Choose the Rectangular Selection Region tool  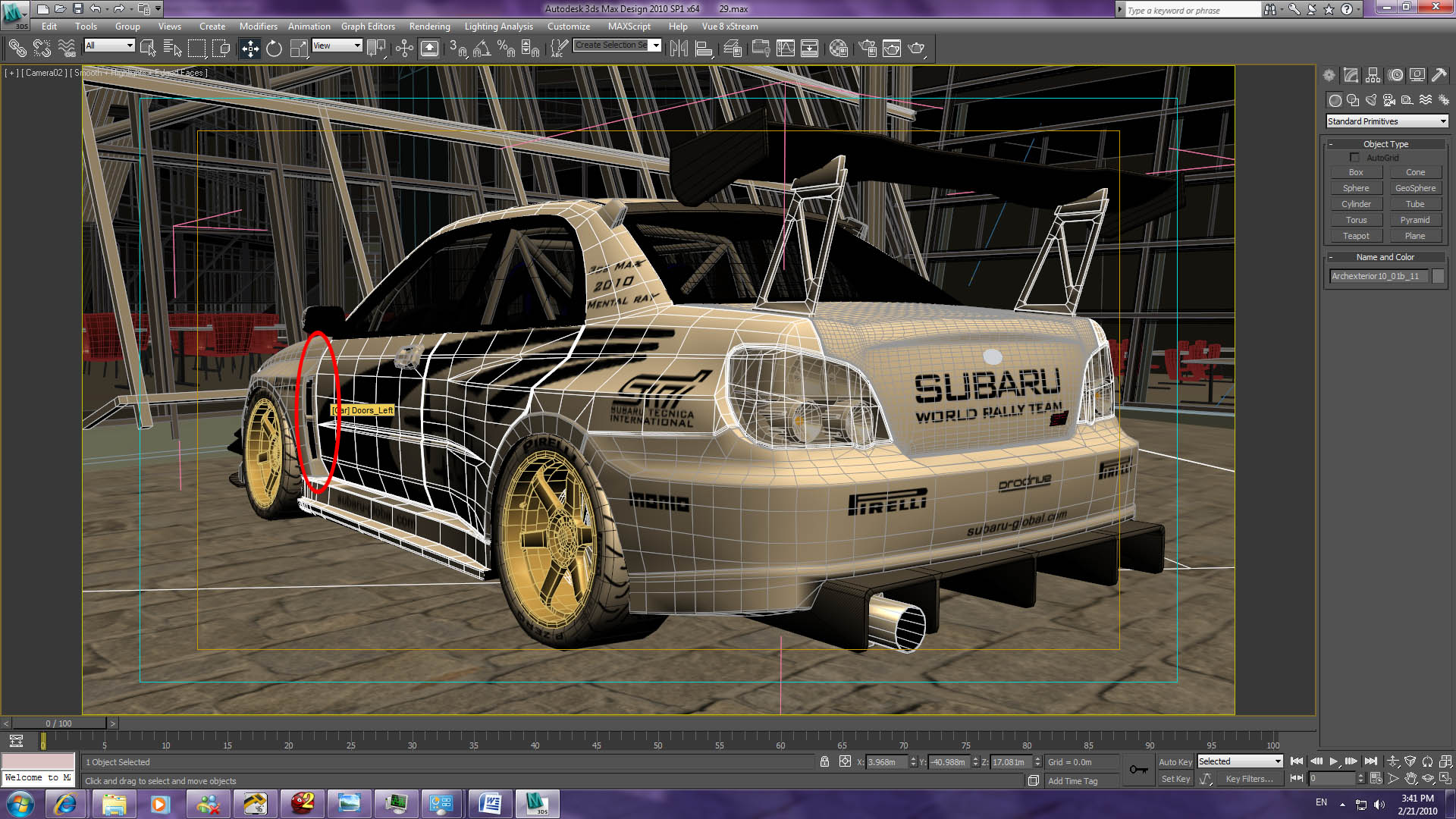pos(197,49)
